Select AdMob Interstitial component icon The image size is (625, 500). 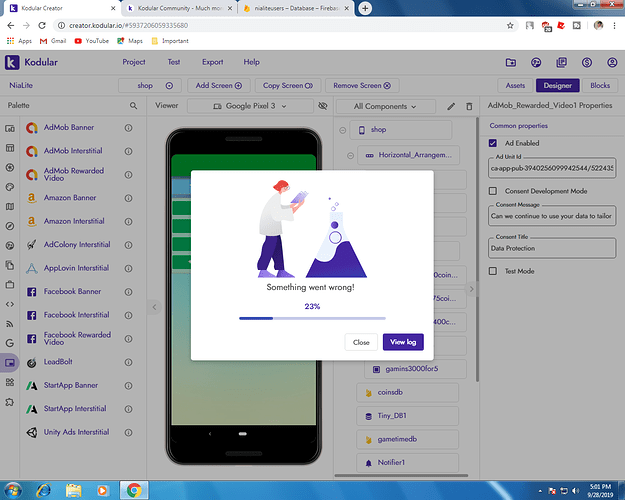[x=31, y=151]
